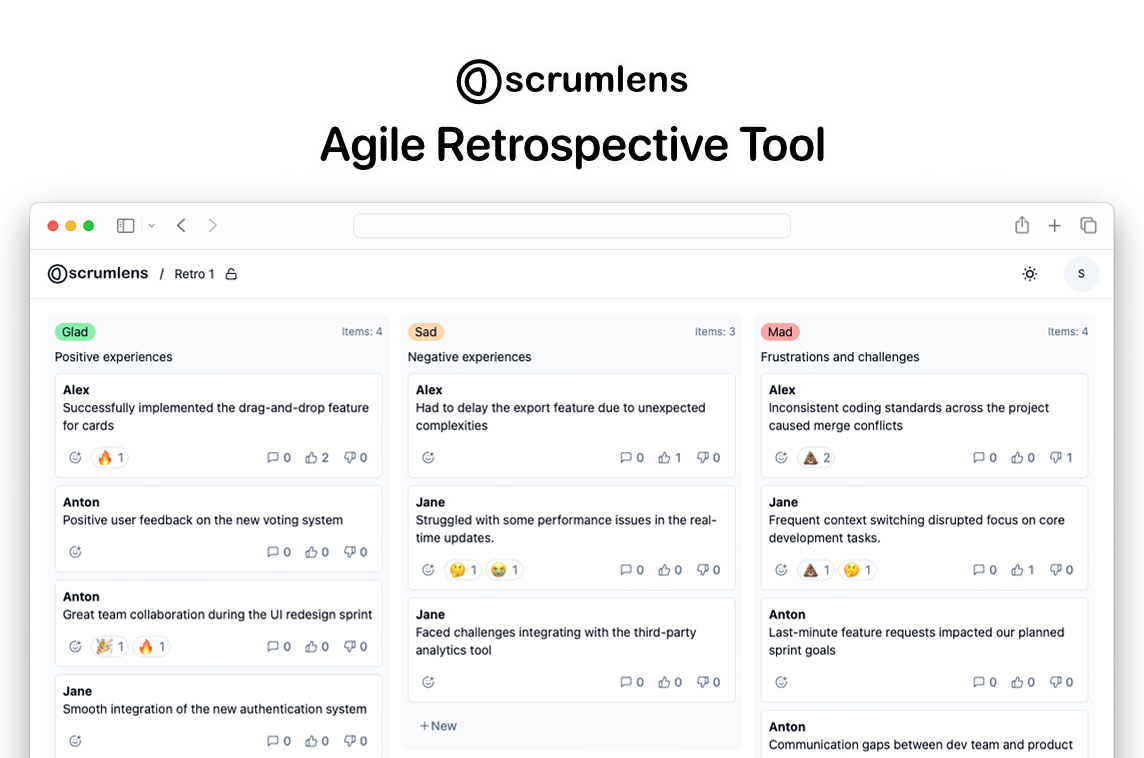This screenshot has width=1144, height=758.
Task: Add emoji reaction on last-minute feature requests card
Action: click(781, 682)
